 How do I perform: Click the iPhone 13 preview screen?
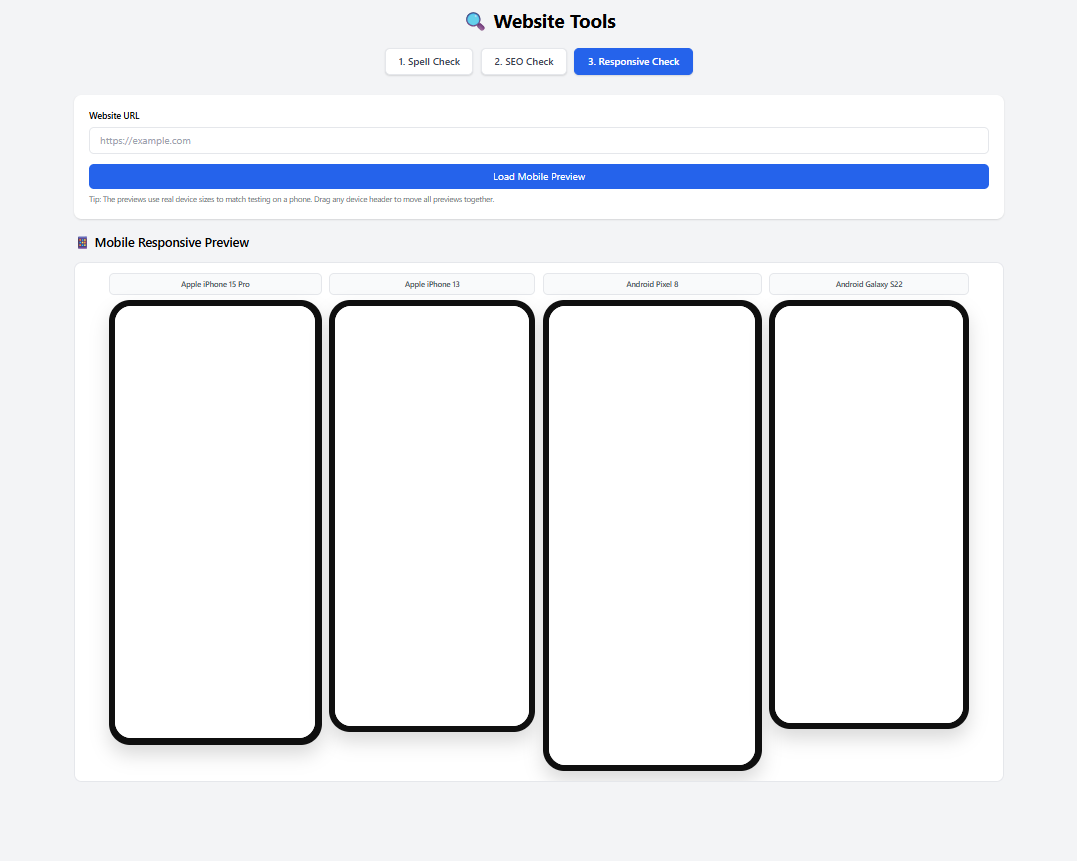tap(431, 510)
